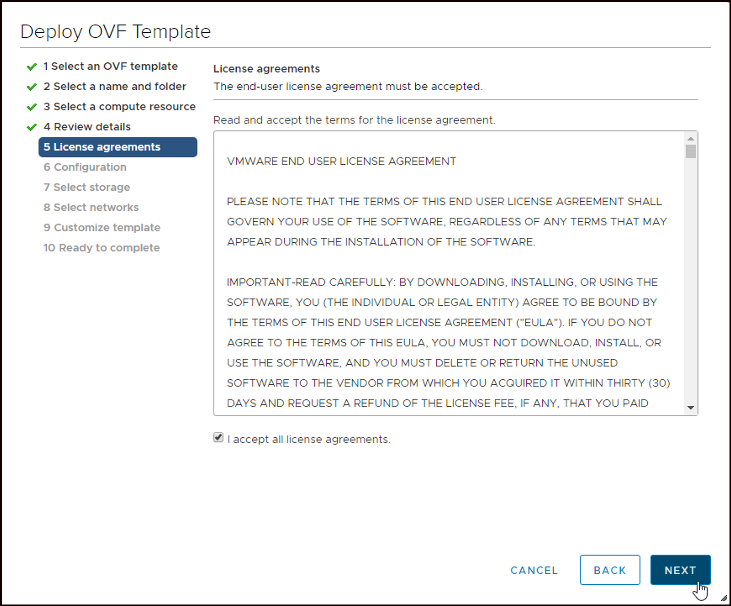Click checkmark icon next to Select a name and folder
This screenshot has width=731, height=606.
click(x=32, y=87)
